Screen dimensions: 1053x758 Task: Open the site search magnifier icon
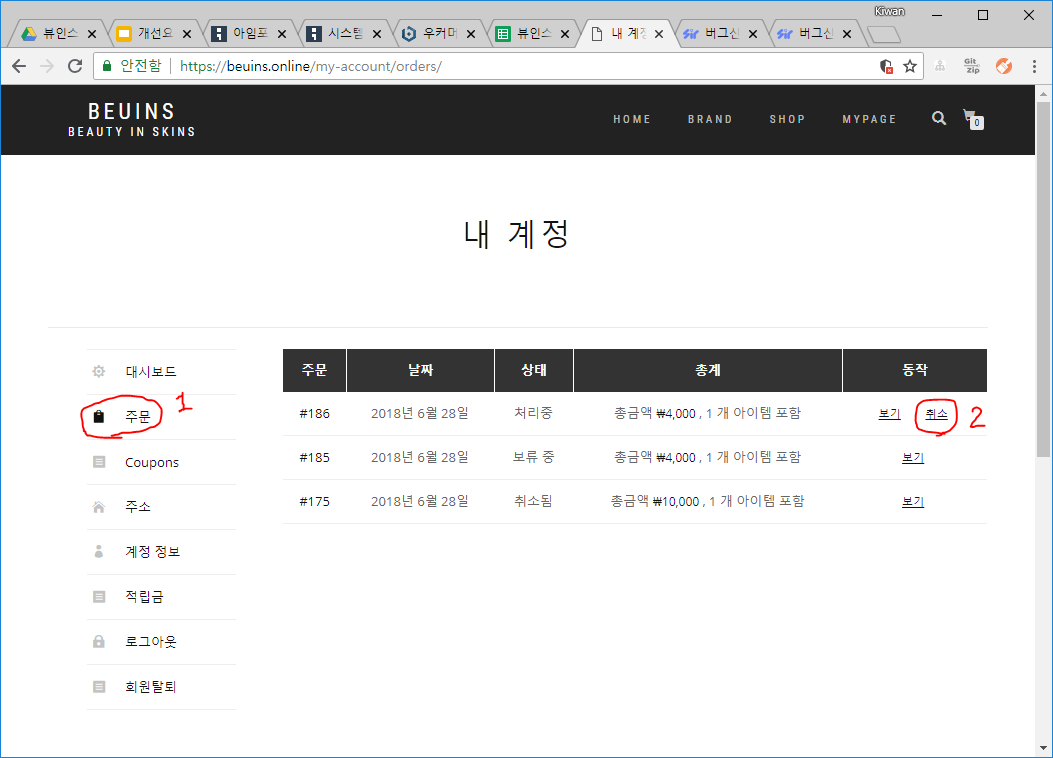[939, 118]
